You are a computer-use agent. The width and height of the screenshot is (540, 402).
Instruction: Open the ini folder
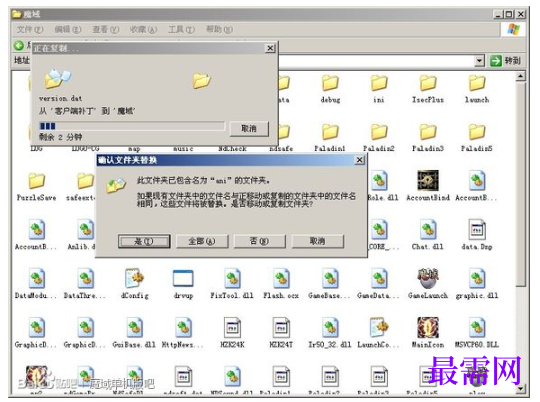[x=379, y=83]
